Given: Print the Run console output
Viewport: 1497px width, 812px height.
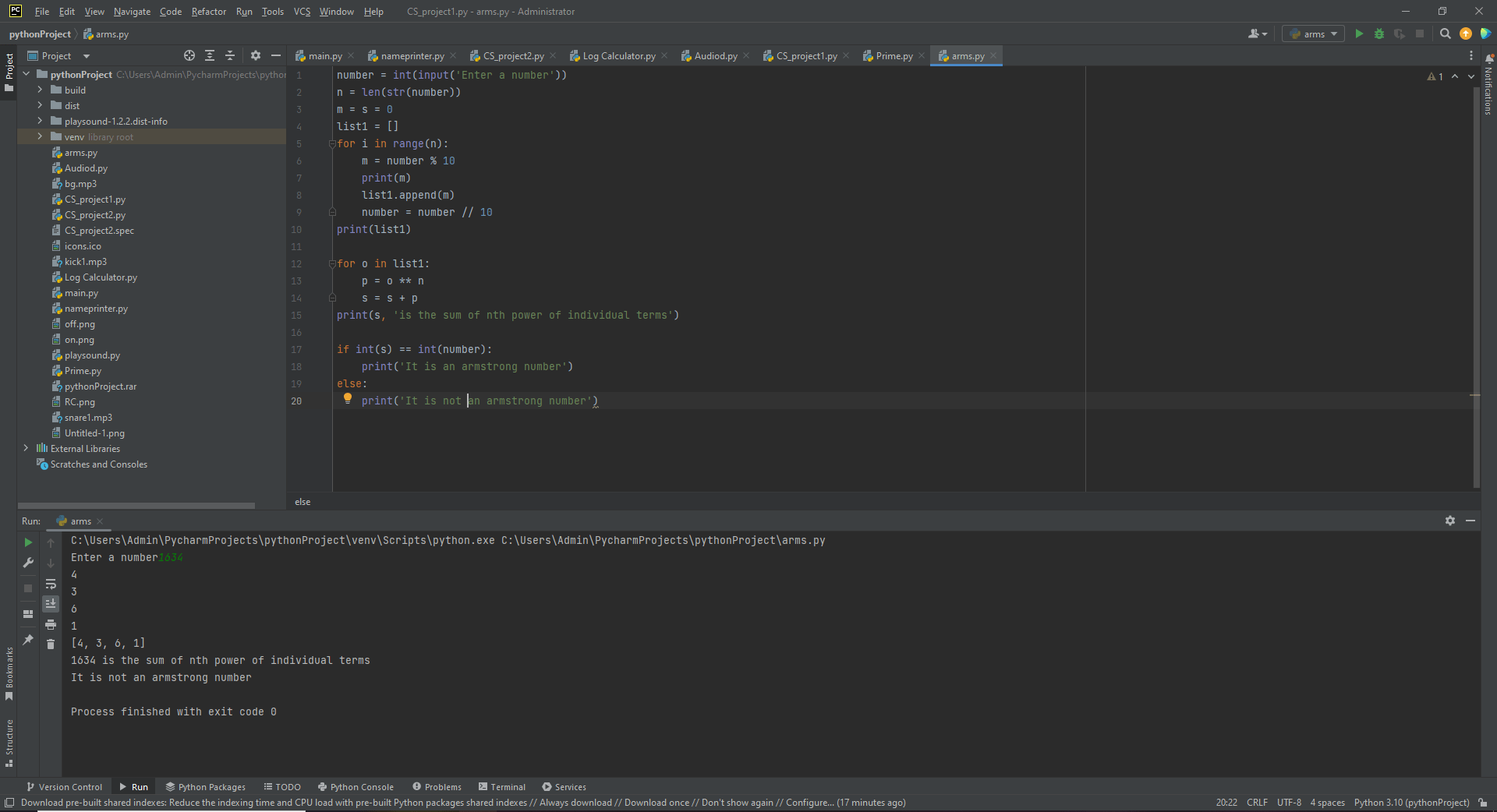Looking at the screenshot, I should pyautogui.click(x=51, y=624).
